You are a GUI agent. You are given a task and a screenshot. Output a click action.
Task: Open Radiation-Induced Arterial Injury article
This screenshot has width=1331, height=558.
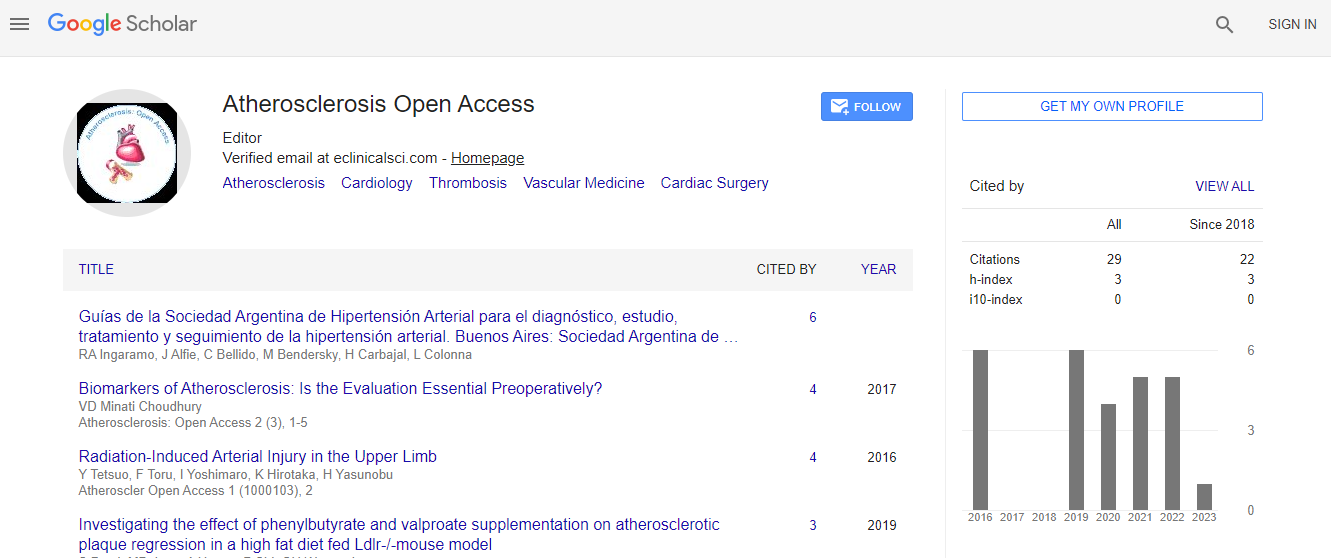[x=257, y=457]
